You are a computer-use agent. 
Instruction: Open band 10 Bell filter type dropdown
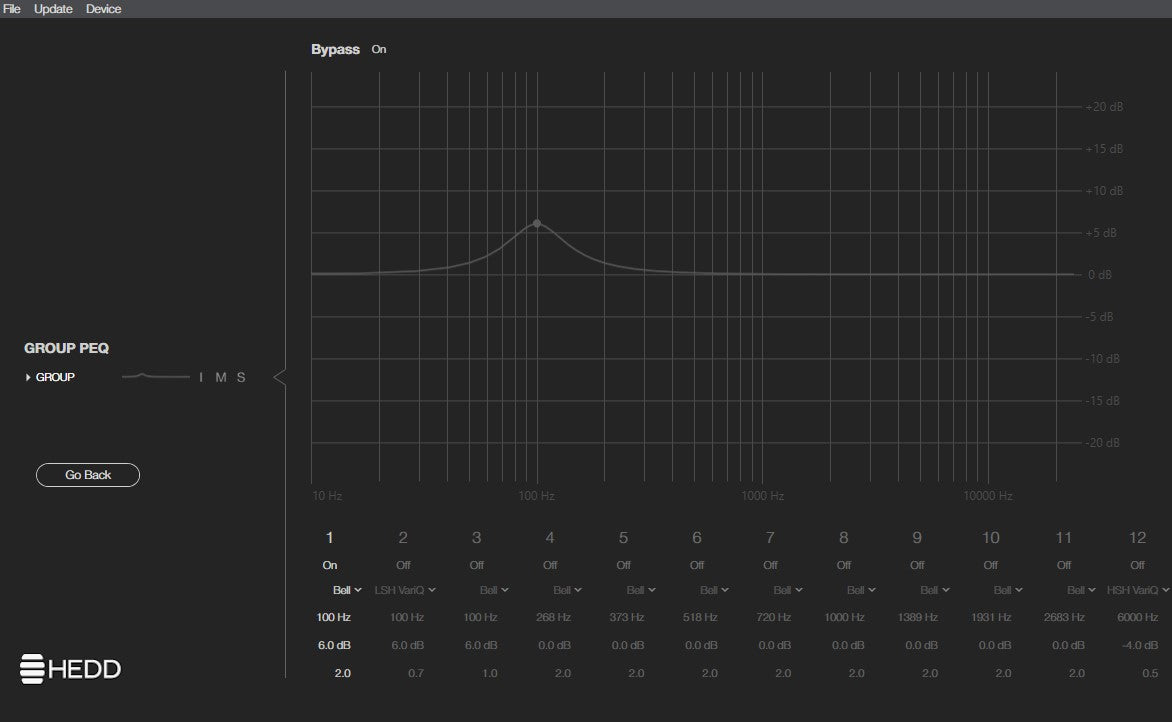1008,590
